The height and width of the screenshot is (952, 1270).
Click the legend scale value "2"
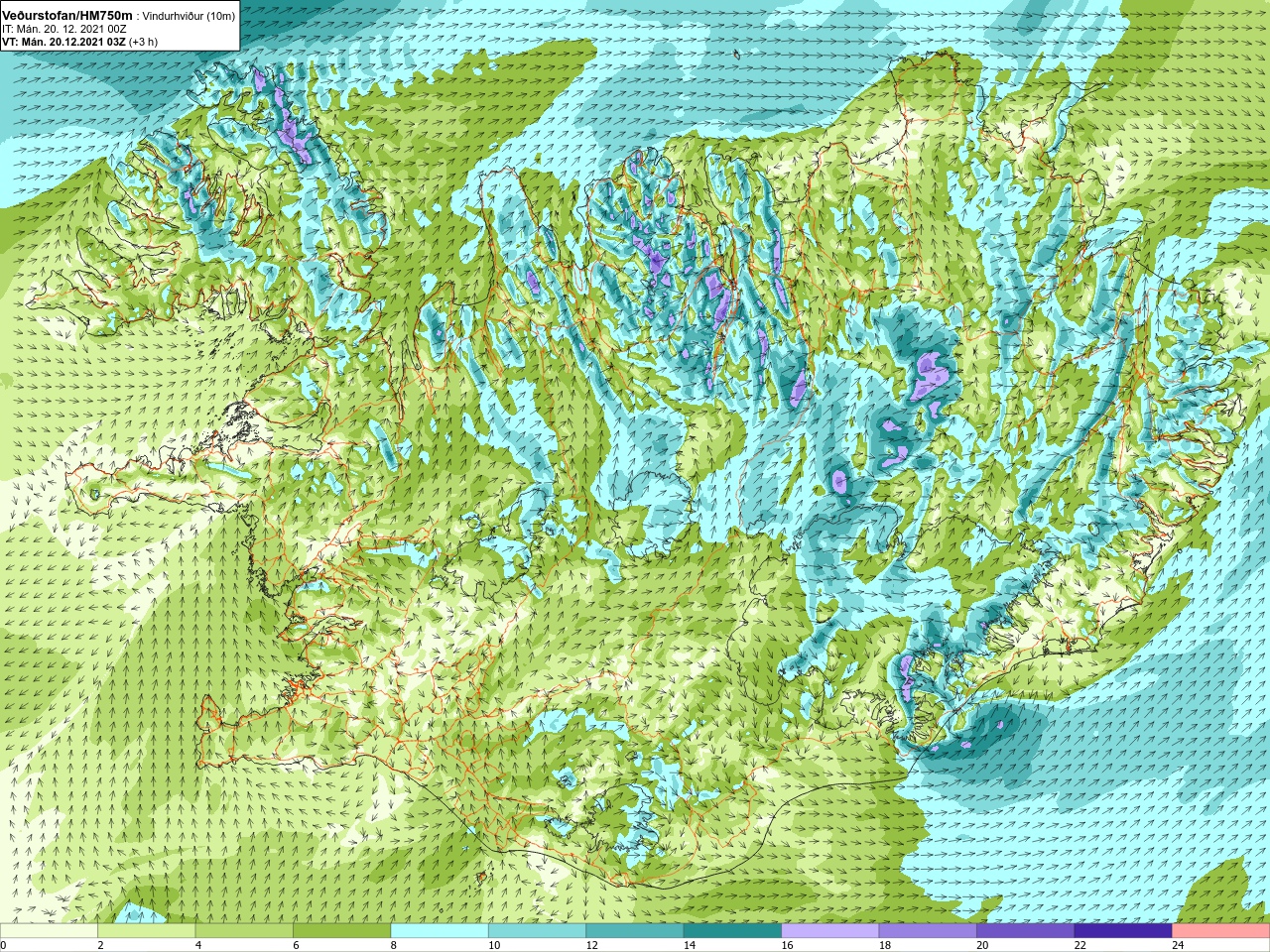[x=100, y=945]
